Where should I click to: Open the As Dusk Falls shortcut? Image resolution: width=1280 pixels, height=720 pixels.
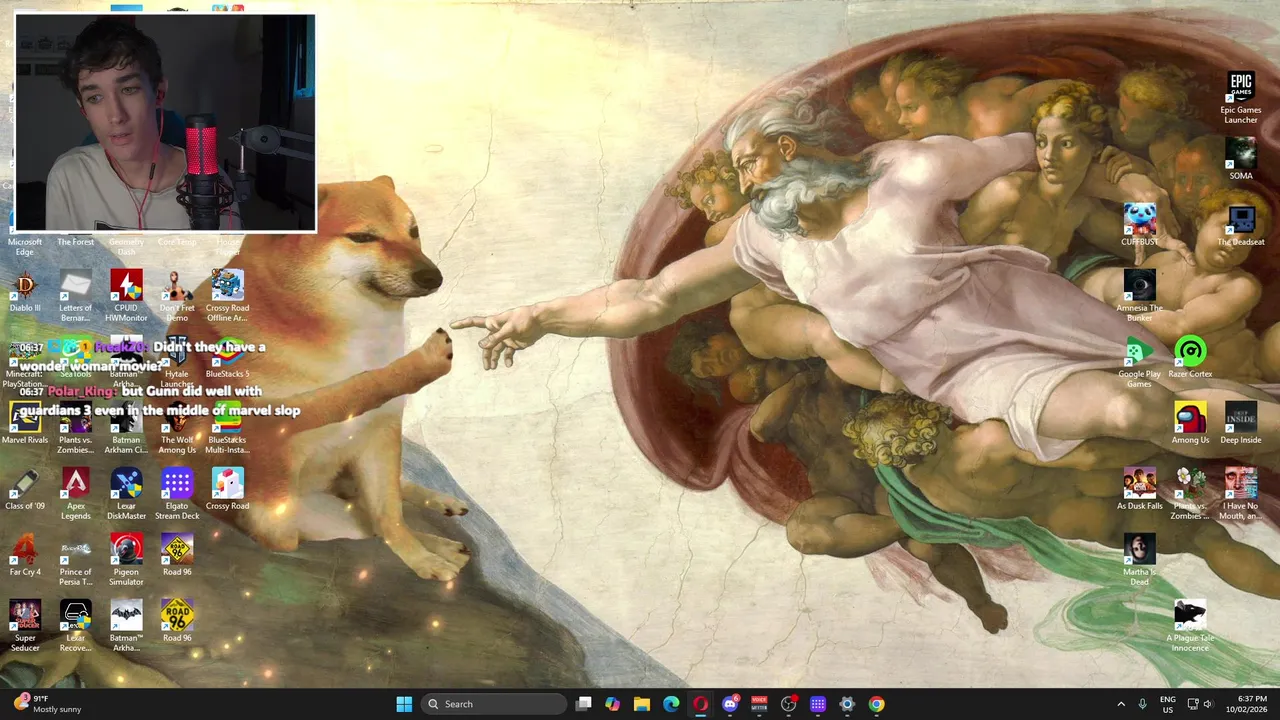point(1139,490)
